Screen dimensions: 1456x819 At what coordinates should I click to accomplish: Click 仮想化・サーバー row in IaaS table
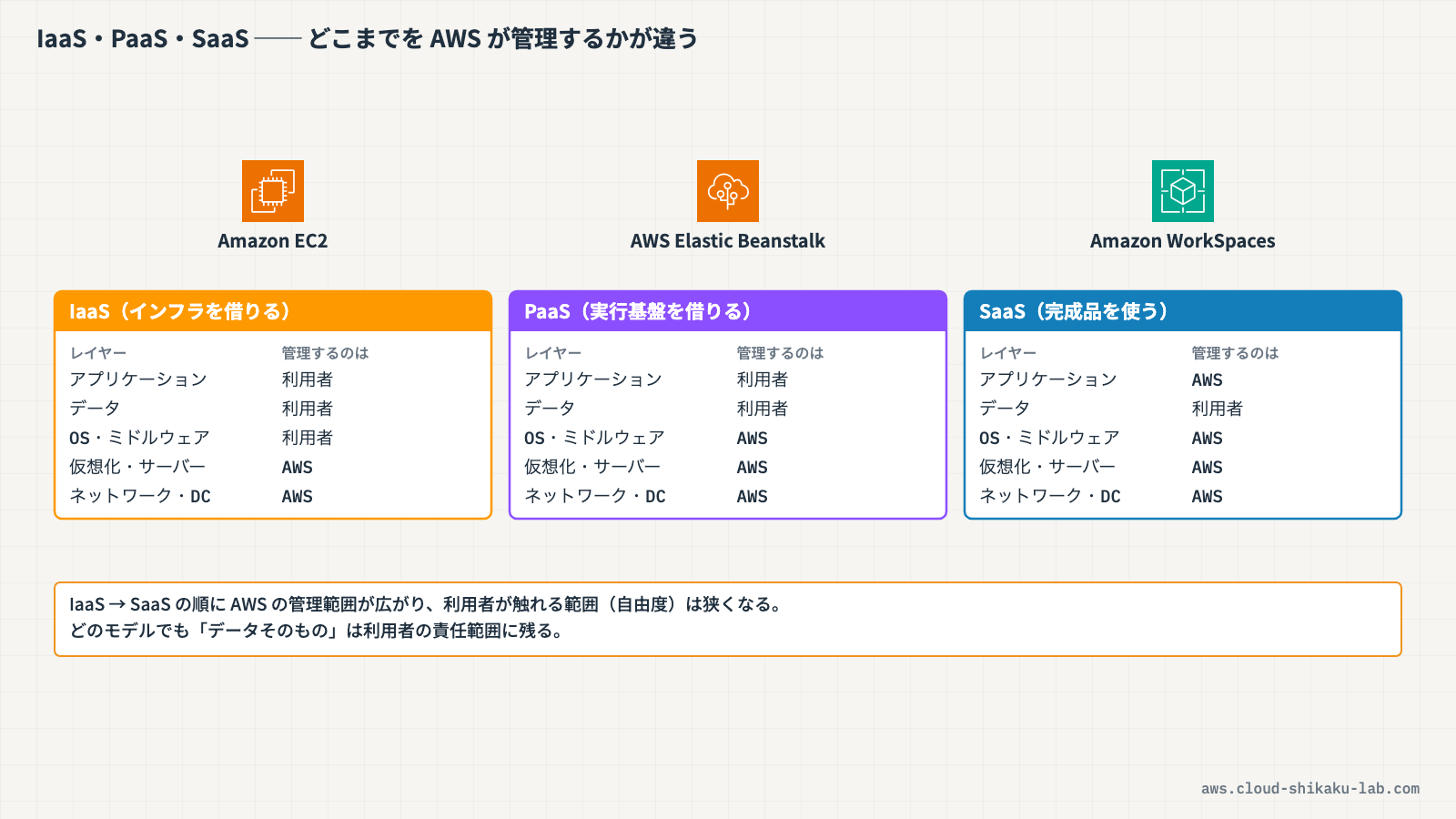[273, 467]
